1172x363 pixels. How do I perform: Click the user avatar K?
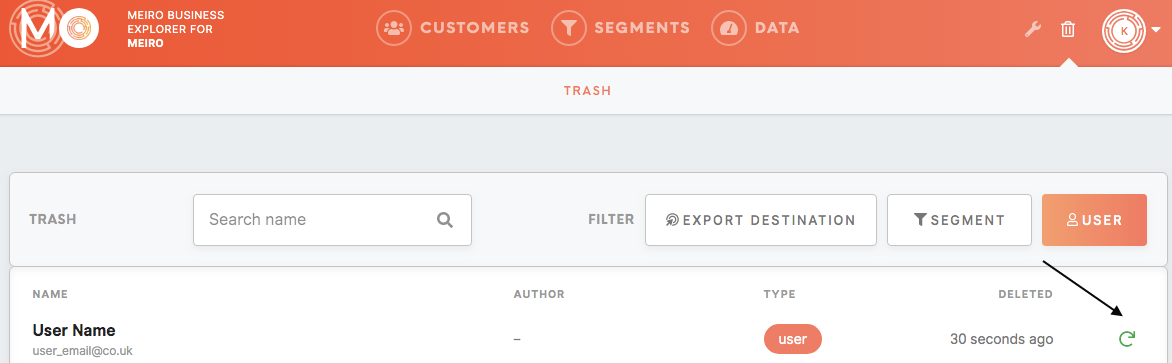(1124, 31)
